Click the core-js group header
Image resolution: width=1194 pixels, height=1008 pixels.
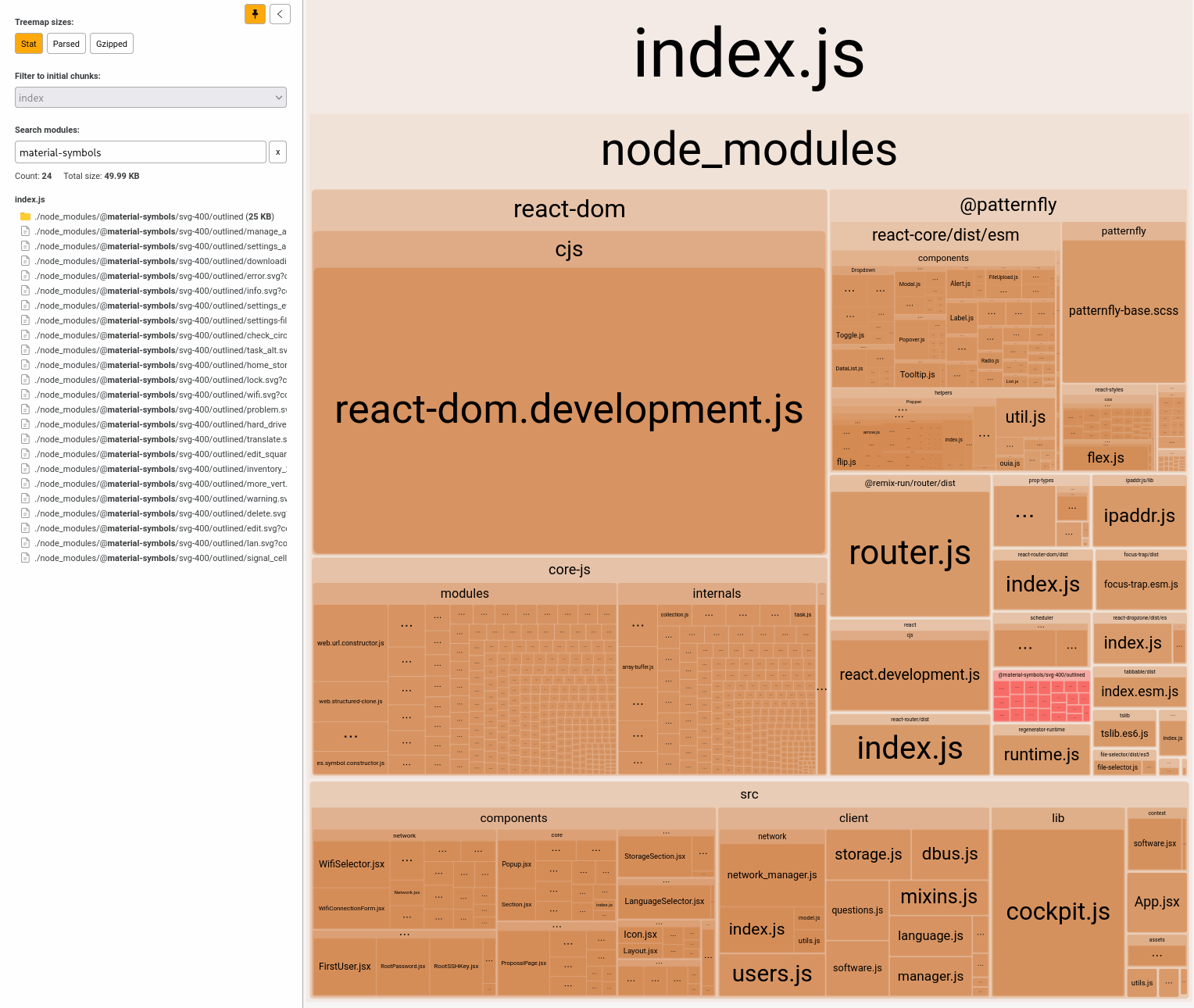(x=569, y=570)
